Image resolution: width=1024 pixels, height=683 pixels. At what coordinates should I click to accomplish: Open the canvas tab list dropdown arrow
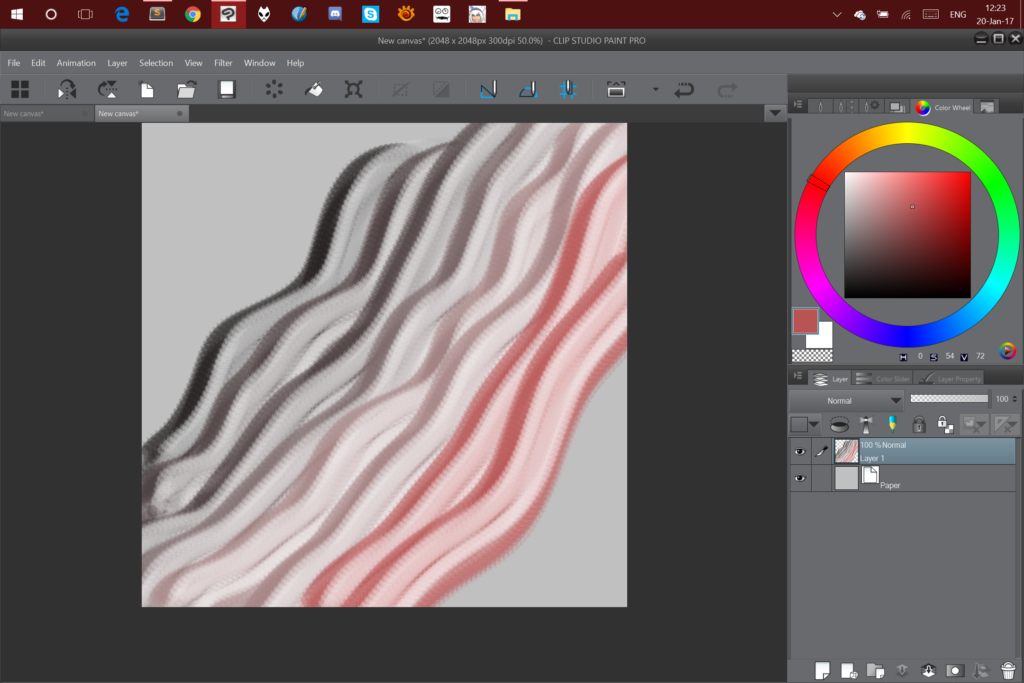[x=775, y=113]
